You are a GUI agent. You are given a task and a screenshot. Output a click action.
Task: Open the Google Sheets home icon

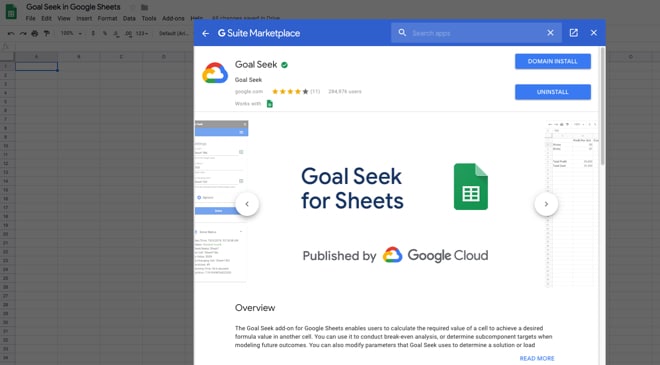coord(11,11)
